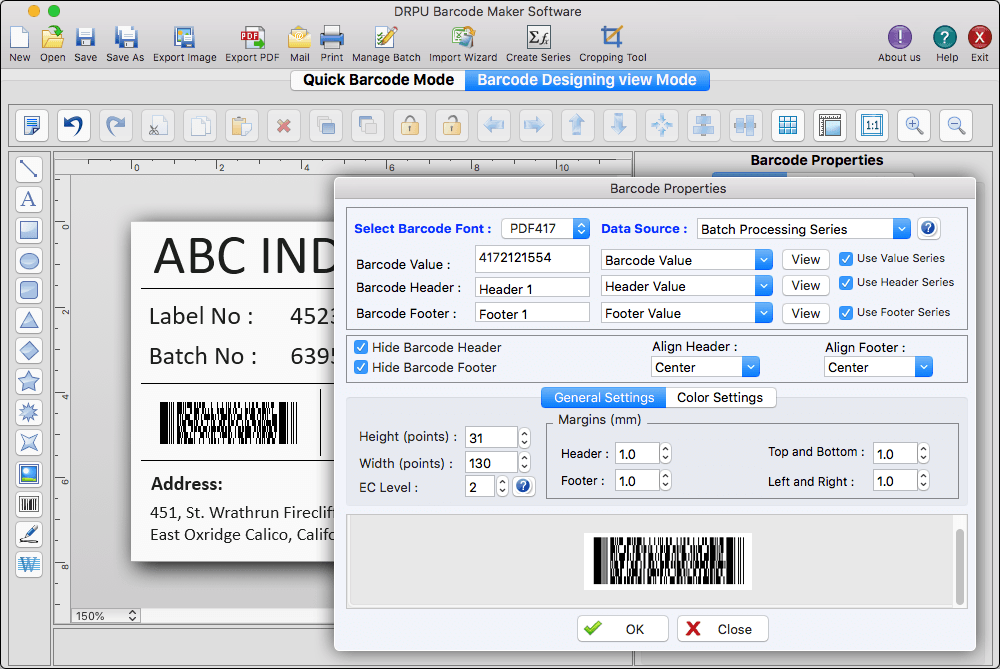
Task: Click the Mail icon
Action: pyautogui.click(x=299, y=38)
